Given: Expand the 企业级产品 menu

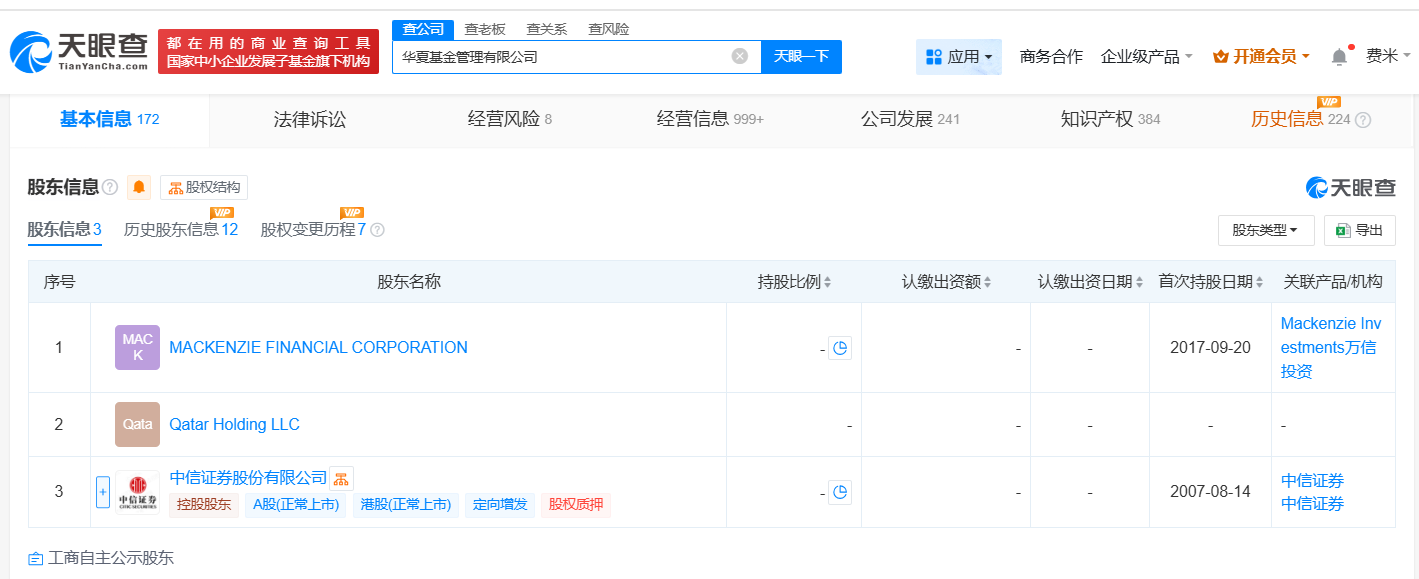Looking at the screenshot, I should [x=1146, y=57].
